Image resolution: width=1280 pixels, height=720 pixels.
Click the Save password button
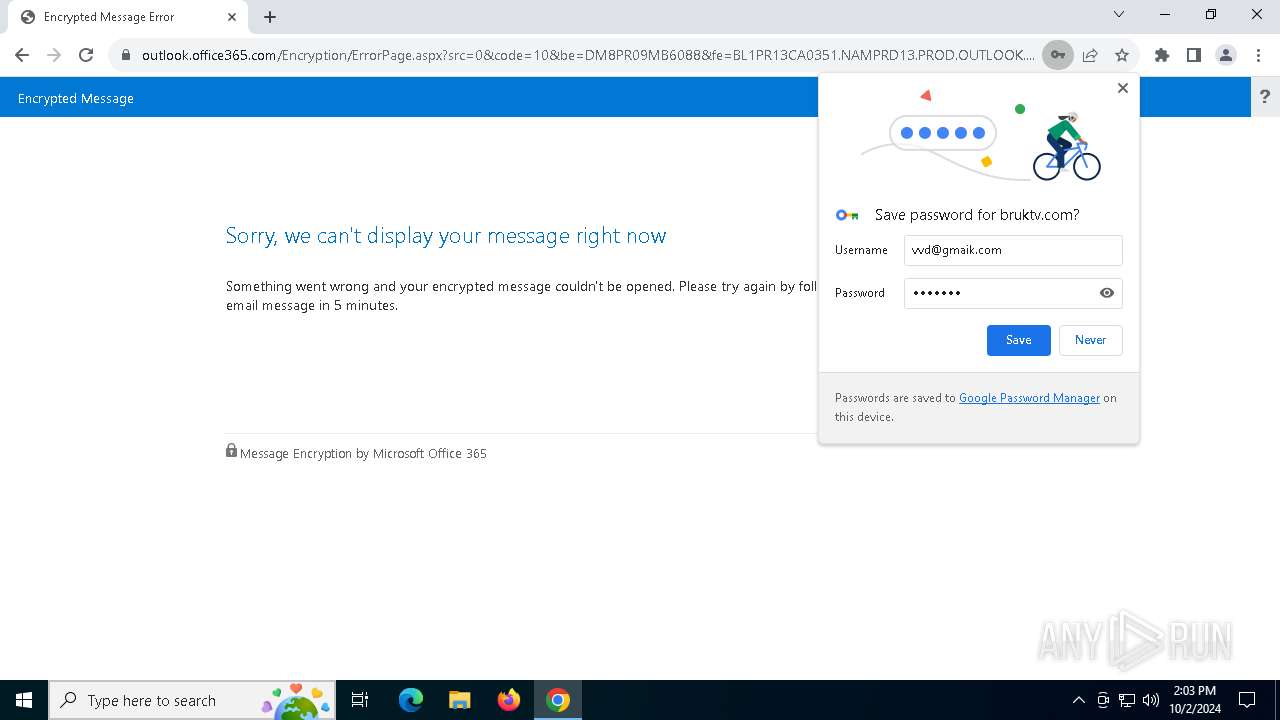pos(1019,340)
